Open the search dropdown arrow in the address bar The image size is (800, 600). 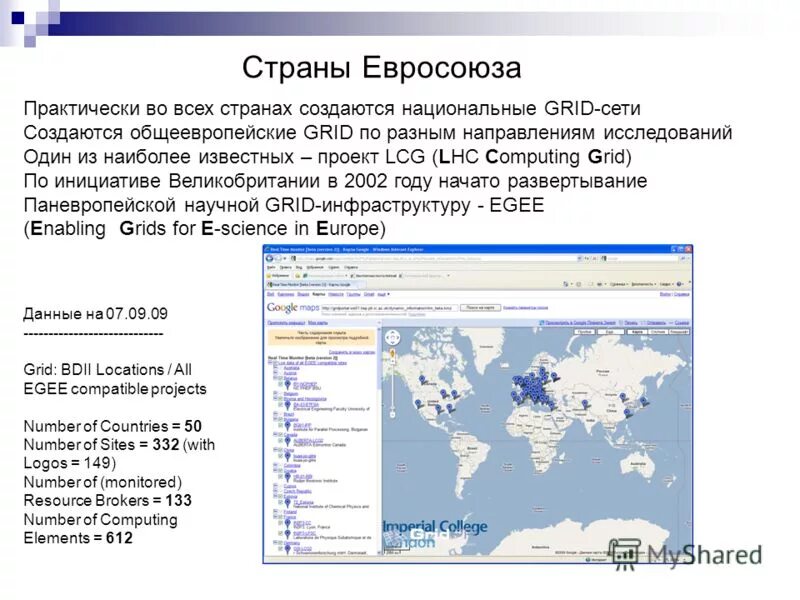click(579, 258)
